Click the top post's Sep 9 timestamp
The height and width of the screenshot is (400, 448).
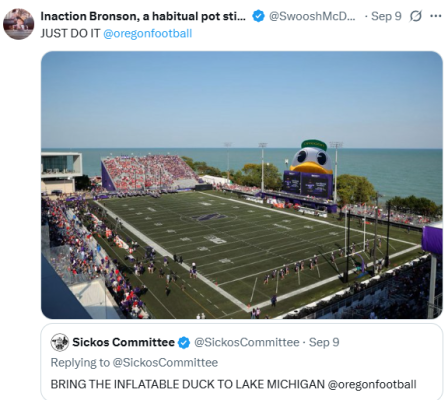[x=386, y=16]
